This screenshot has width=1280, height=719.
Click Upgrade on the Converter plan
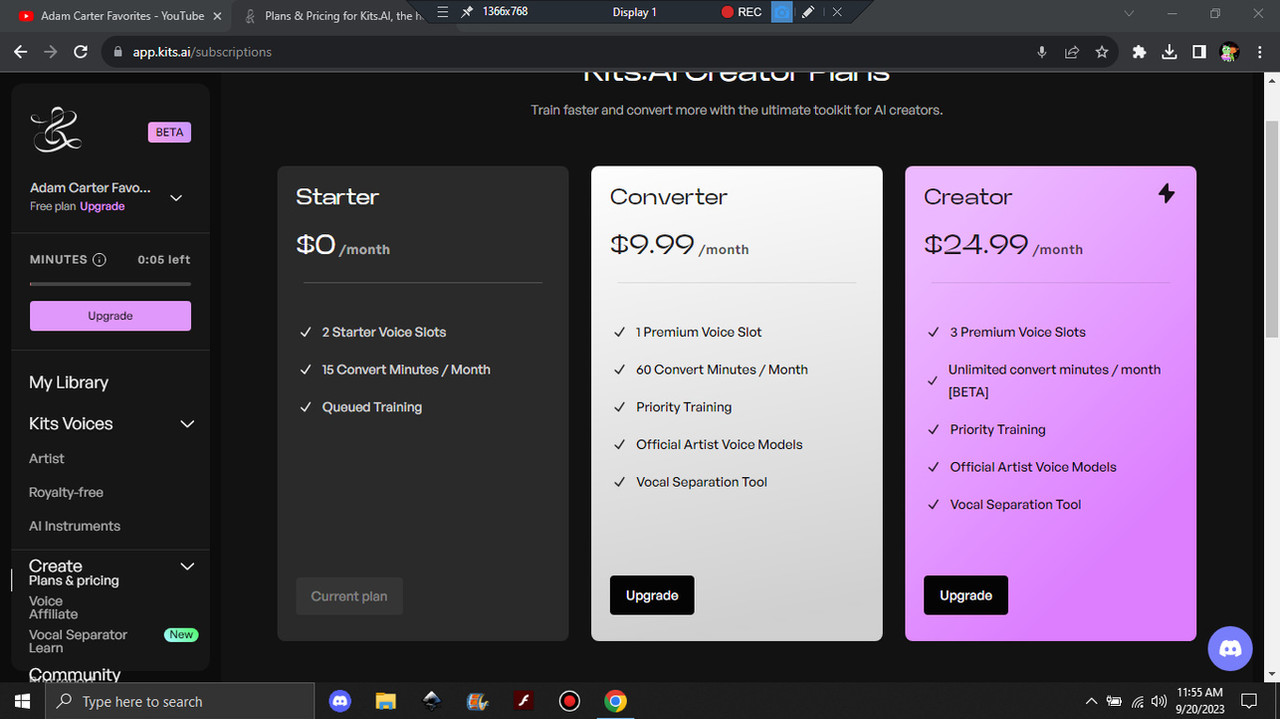(x=652, y=596)
